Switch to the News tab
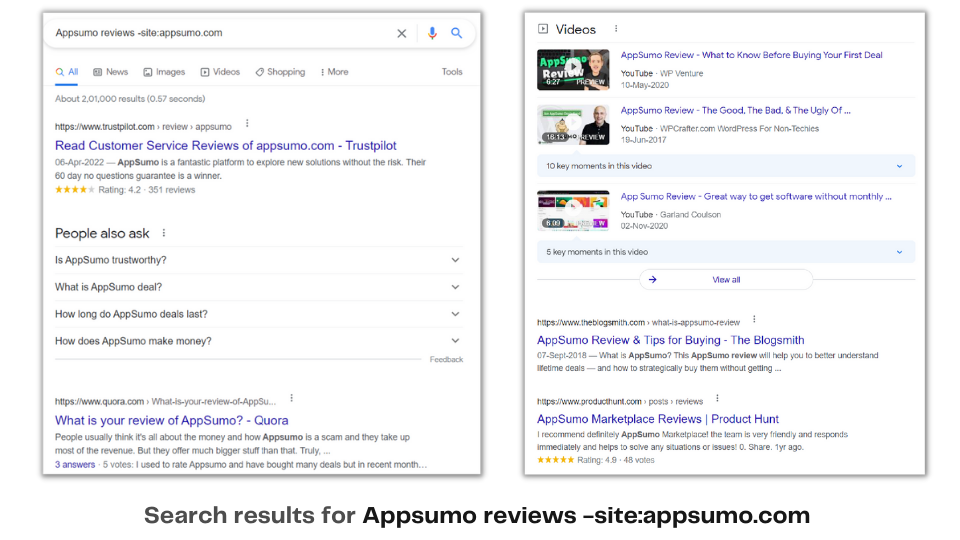The height and width of the screenshot is (540, 960). point(111,72)
